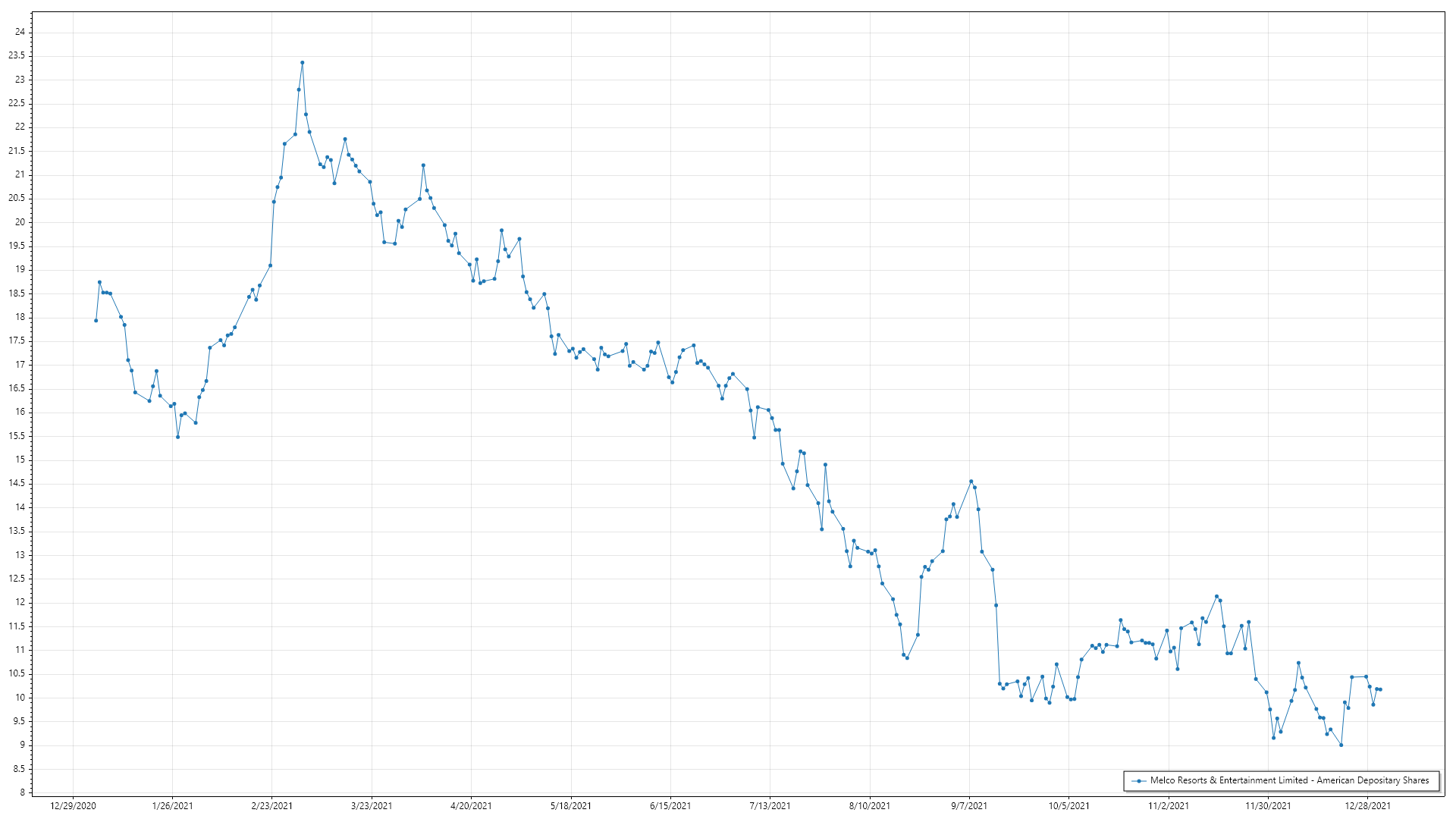Screen dimensions: 1456x819
Task: Click the last data point of the series
Action: click(1380, 689)
